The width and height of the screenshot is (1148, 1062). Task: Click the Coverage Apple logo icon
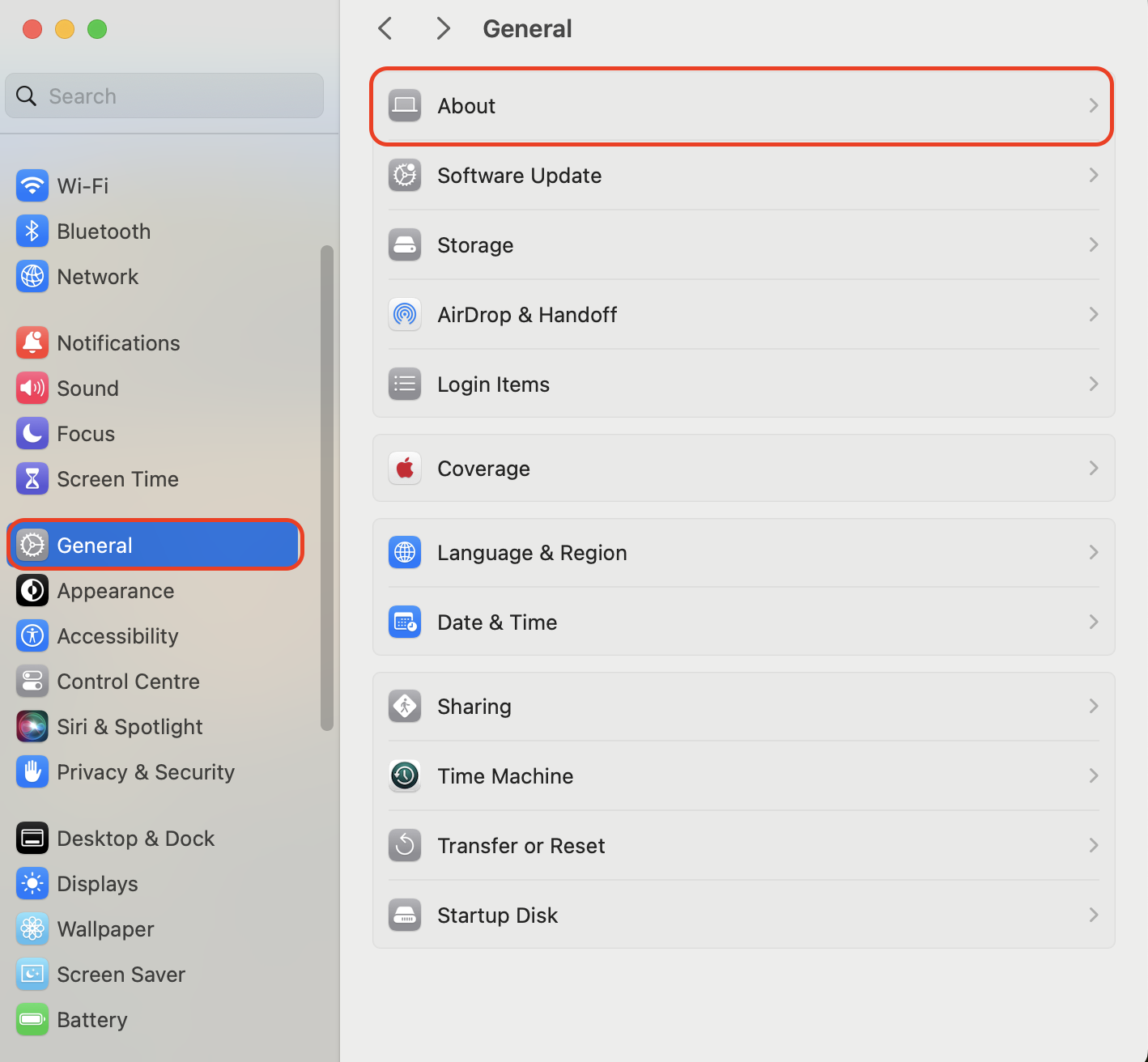[405, 469]
